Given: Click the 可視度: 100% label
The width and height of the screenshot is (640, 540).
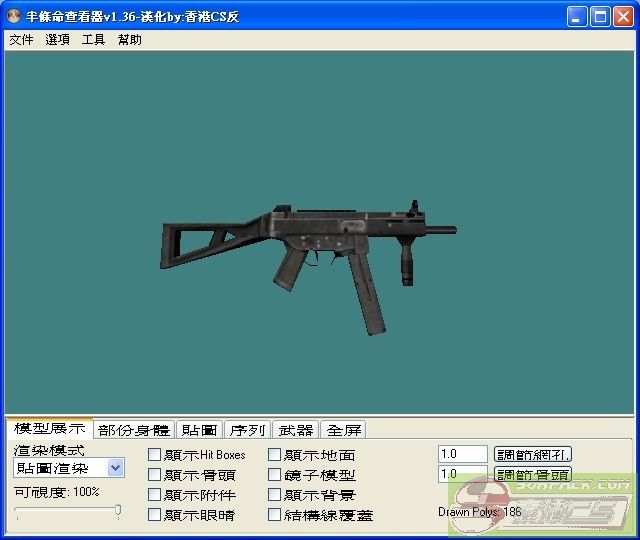Looking at the screenshot, I should 57,492.
